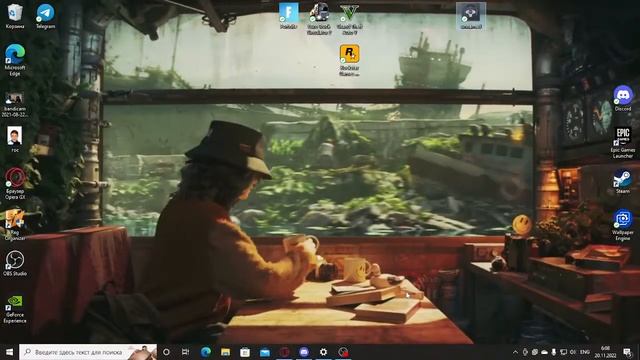Select the Fortnite desktop icon
Screen dimensions: 640x360
(289, 16)
